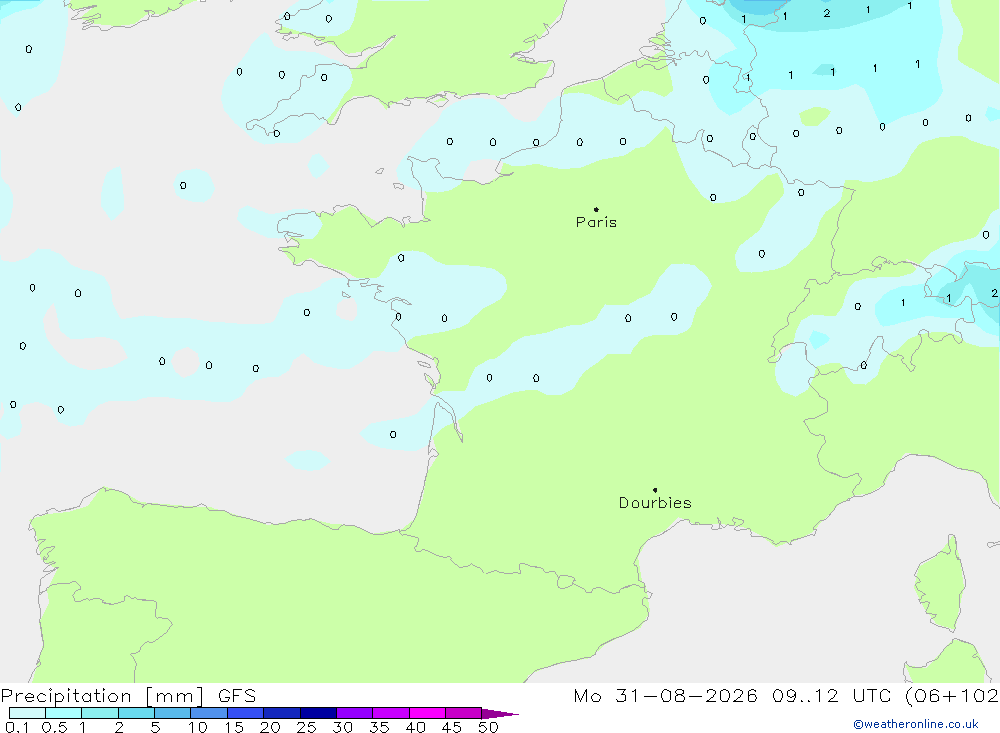This screenshot has height=733, width=1000.
Task: Click the '0.1' legend scale label
Action: [17, 727]
